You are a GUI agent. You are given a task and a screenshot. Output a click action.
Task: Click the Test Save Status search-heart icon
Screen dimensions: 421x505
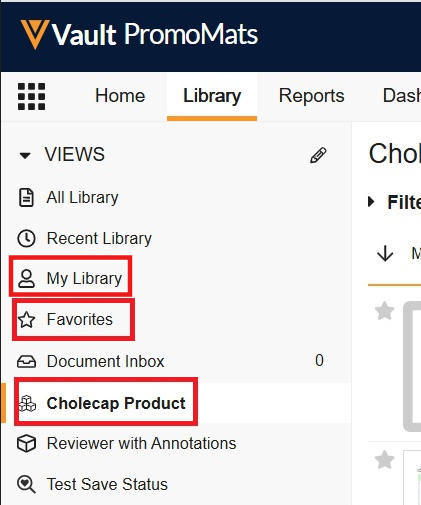pyautogui.click(x=26, y=484)
